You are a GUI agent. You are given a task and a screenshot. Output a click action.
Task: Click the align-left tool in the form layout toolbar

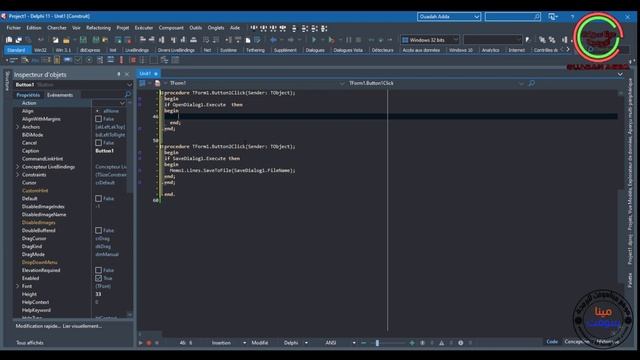click(x=142, y=40)
